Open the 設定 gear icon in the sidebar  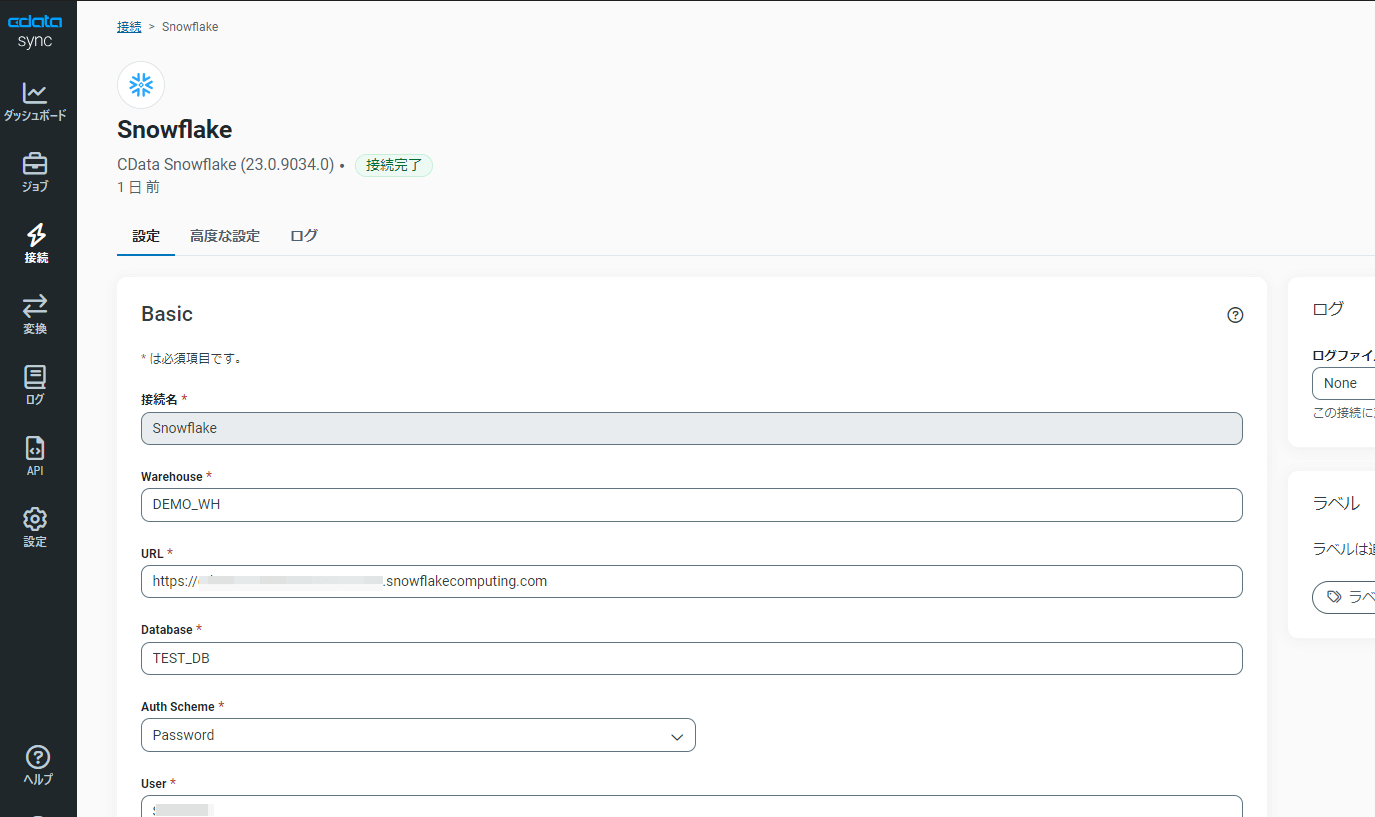click(x=35, y=524)
